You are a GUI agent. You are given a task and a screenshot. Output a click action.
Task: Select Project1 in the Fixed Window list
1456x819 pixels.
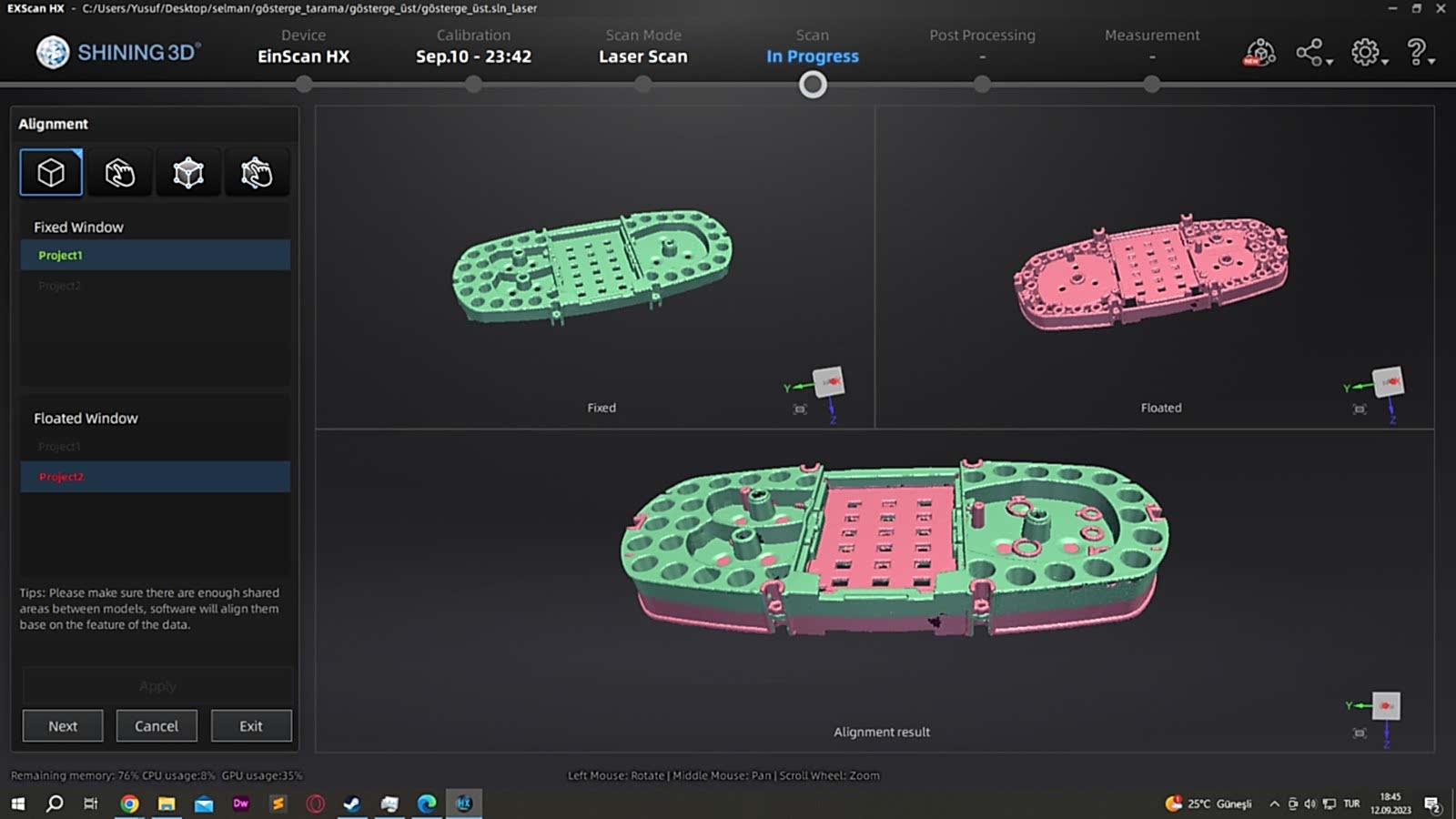tap(155, 256)
